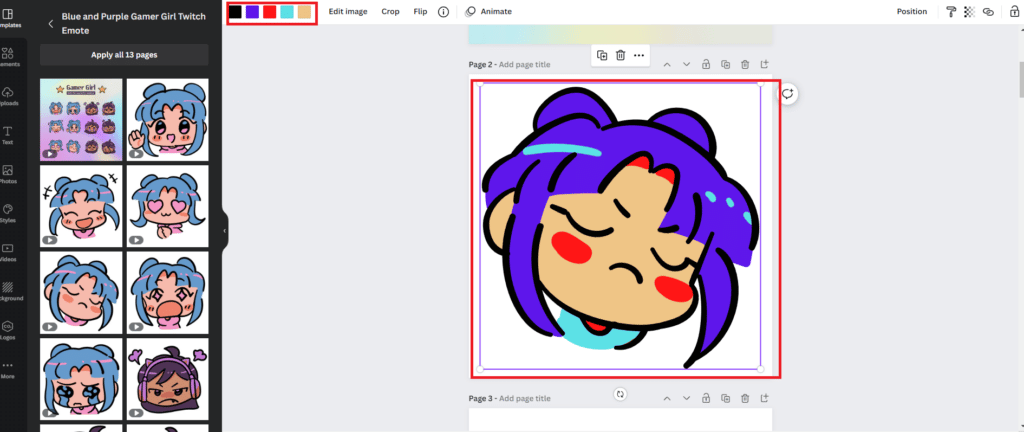Image resolution: width=1024 pixels, height=432 pixels.
Task: Open the Crop option
Action: 391,11
